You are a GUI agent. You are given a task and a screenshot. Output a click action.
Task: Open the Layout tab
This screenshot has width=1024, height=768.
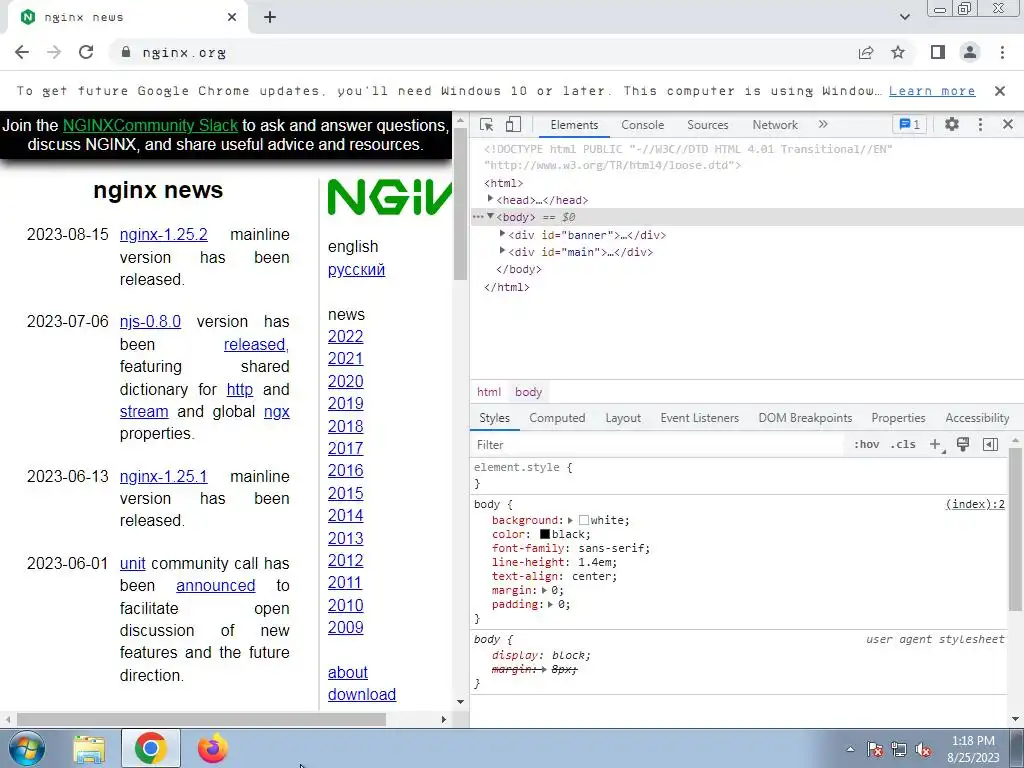[x=623, y=418]
